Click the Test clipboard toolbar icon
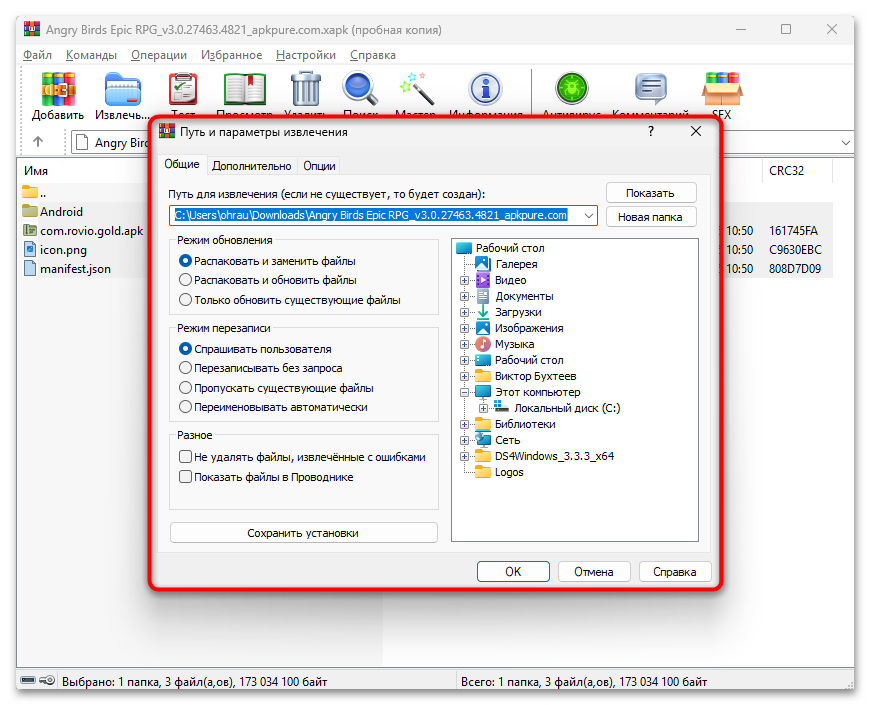 183,89
